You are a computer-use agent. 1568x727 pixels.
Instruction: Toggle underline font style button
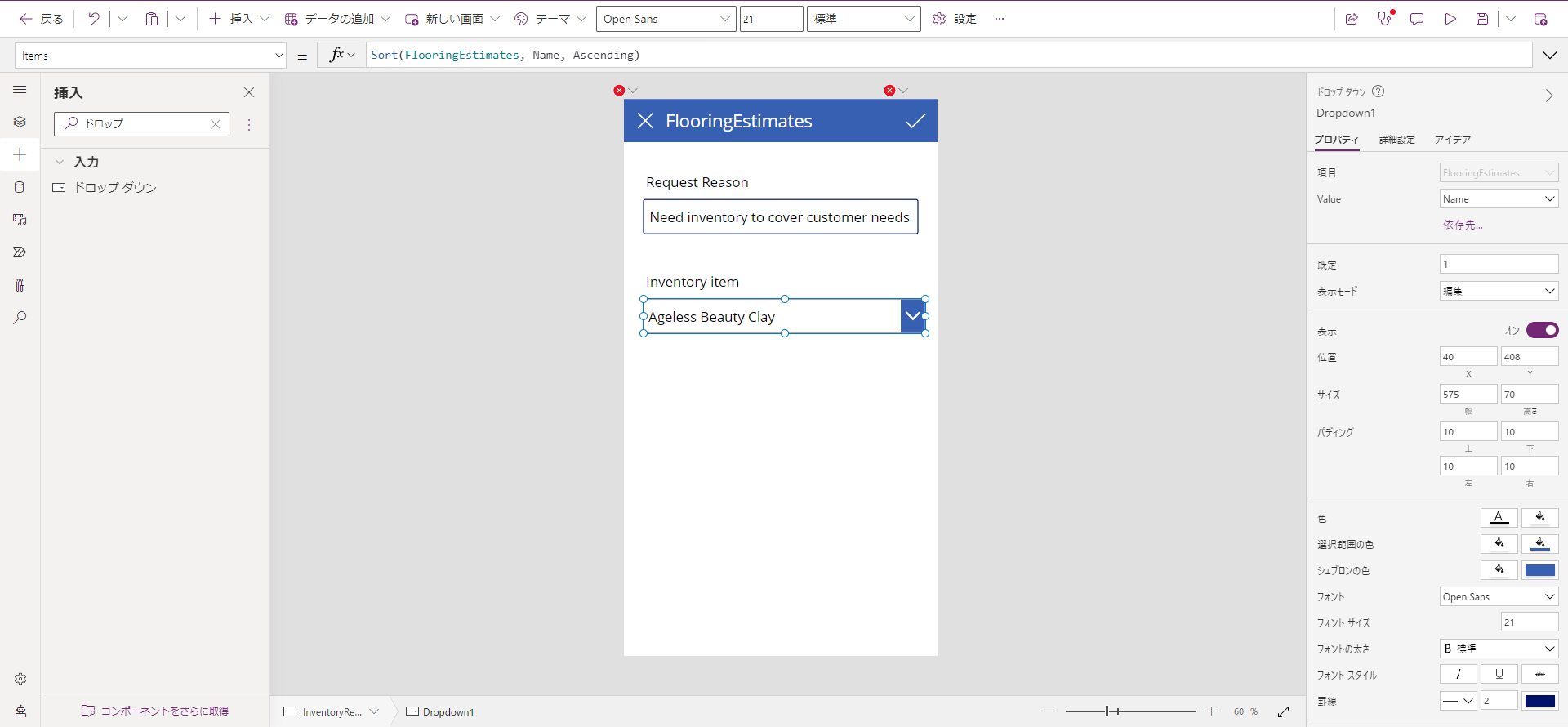coord(1499,674)
